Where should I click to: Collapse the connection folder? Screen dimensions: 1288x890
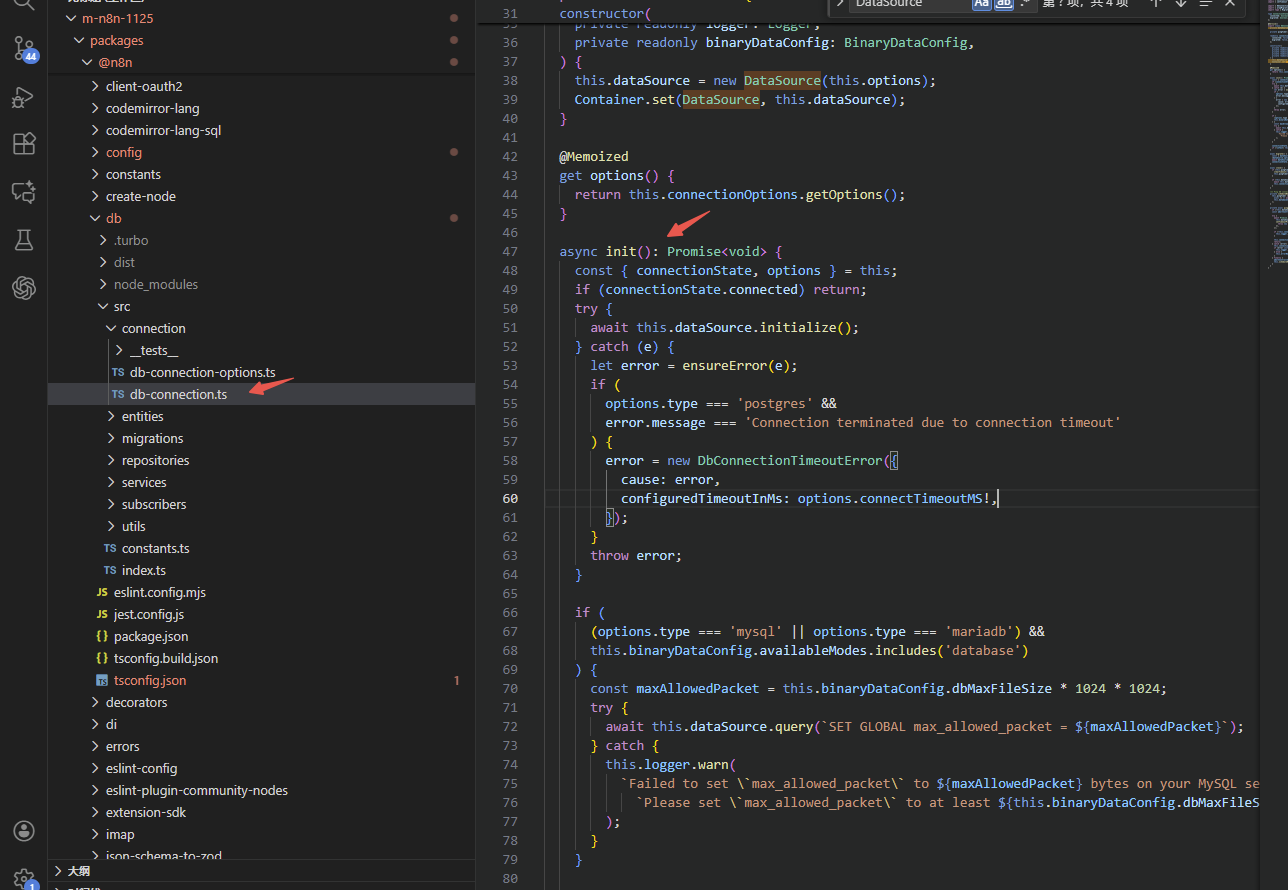point(110,328)
